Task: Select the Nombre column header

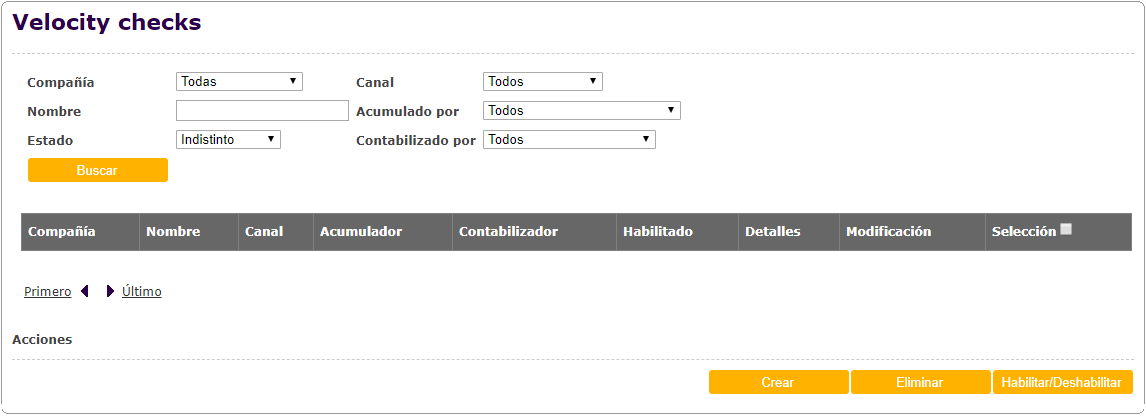Action: (x=173, y=232)
